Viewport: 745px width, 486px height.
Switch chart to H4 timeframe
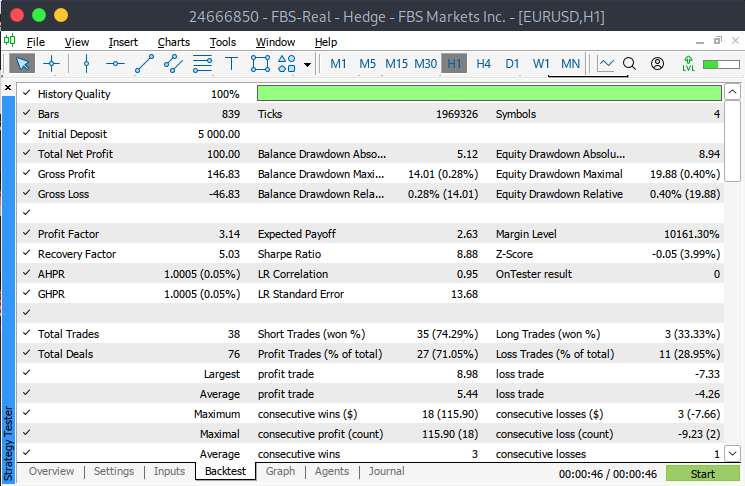coord(483,64)
